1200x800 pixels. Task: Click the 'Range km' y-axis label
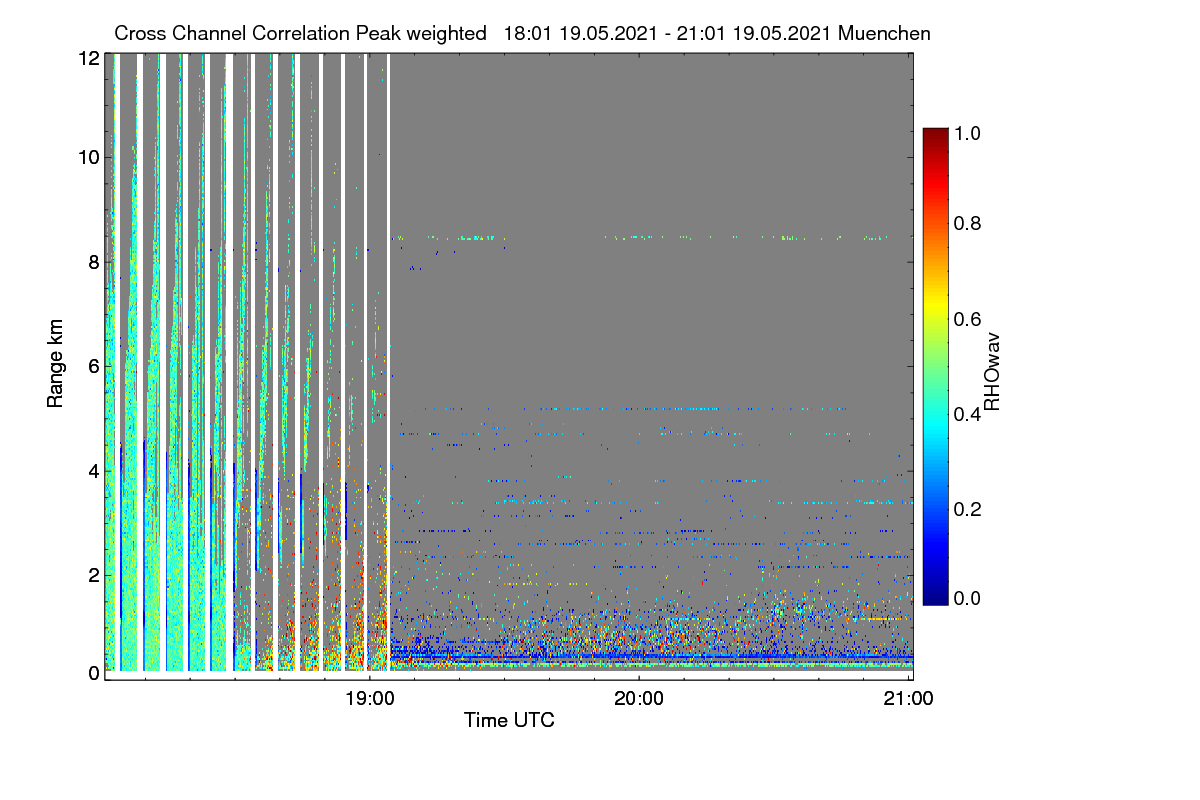point(55,365)
